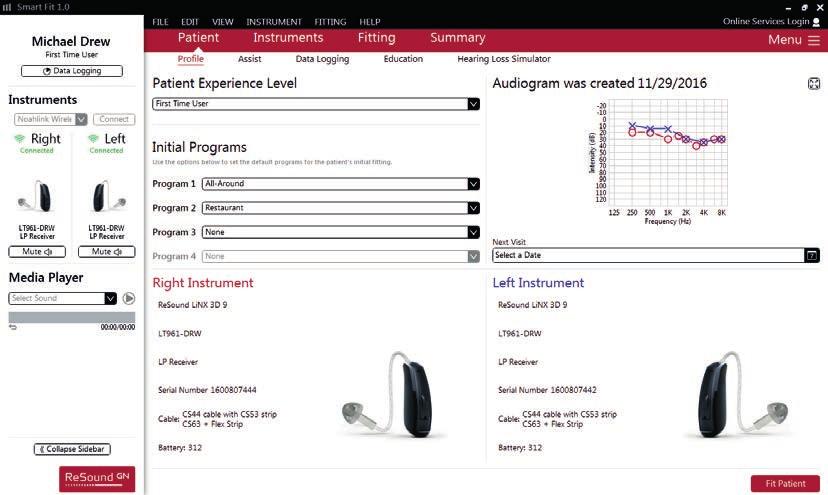828x495 pixels.
Task: Click the media player repeat icon
Action: pyautogui.click(x=13, y=328)
